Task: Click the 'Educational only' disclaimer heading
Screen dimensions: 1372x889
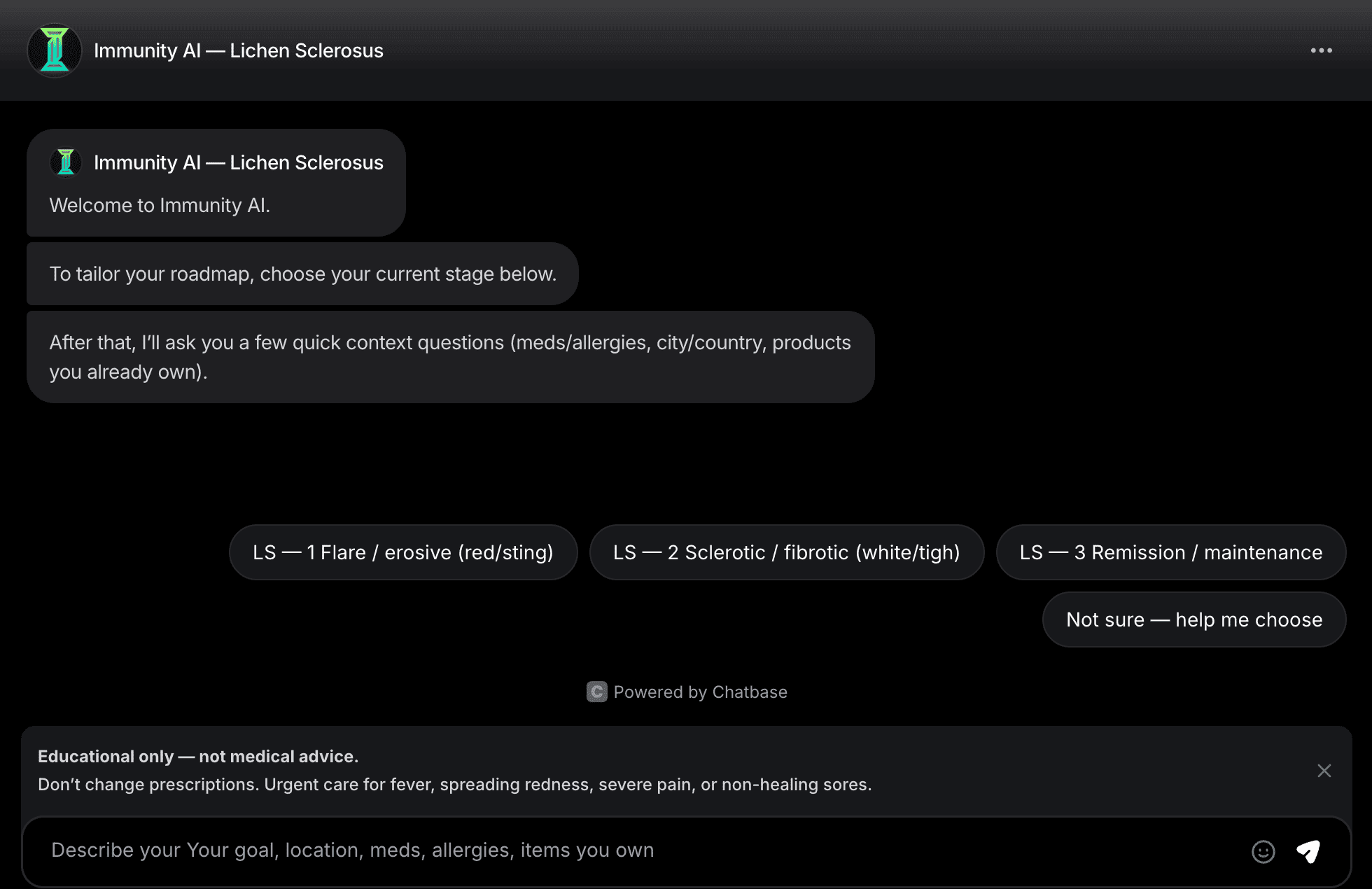Action: [198, 756]
